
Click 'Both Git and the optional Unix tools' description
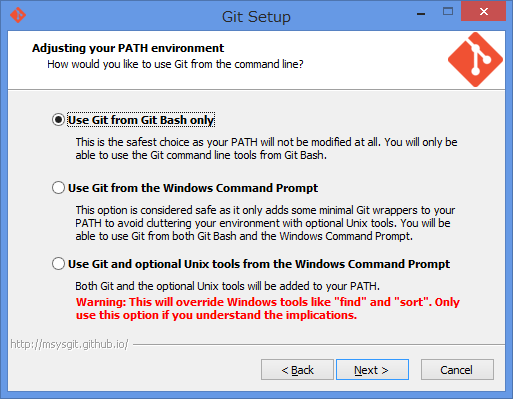(227, 286)
